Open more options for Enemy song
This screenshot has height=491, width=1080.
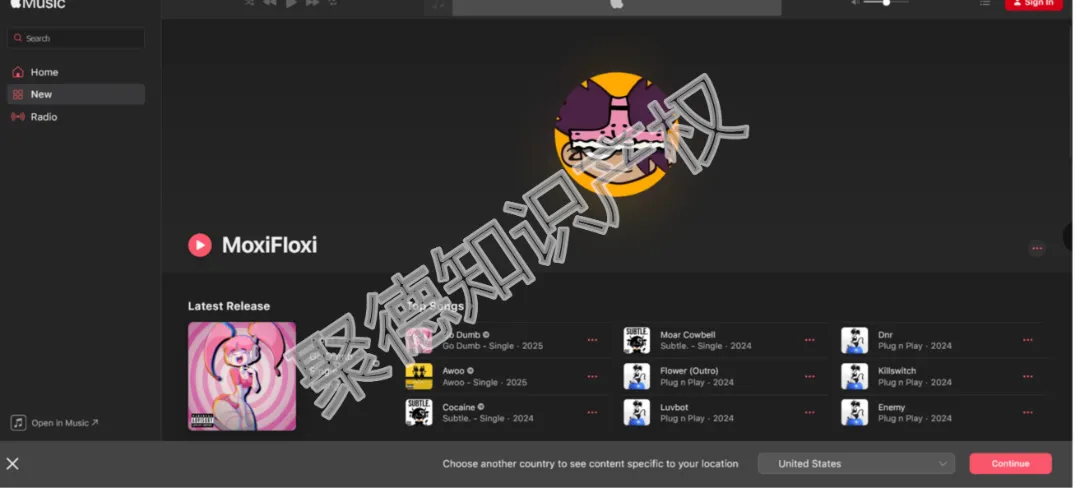(x=1028, y=412)
